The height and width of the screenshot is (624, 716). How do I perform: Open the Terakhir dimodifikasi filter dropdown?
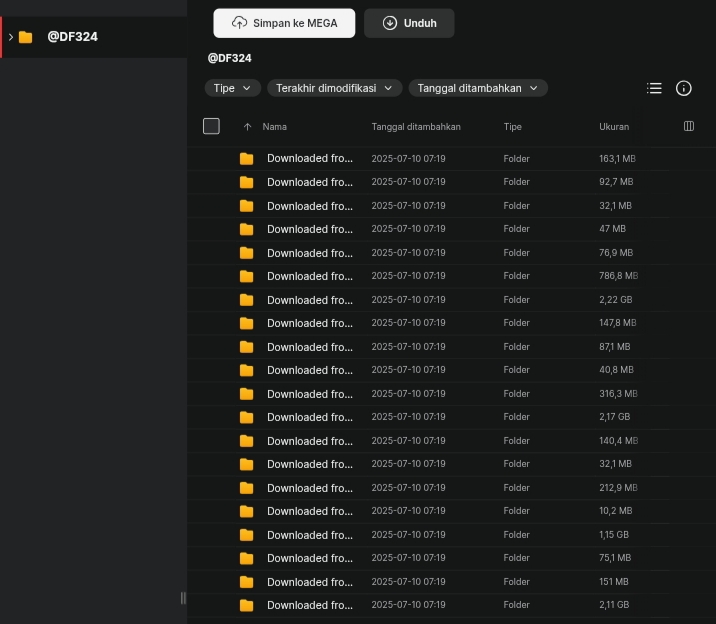(x=334, y=88)
